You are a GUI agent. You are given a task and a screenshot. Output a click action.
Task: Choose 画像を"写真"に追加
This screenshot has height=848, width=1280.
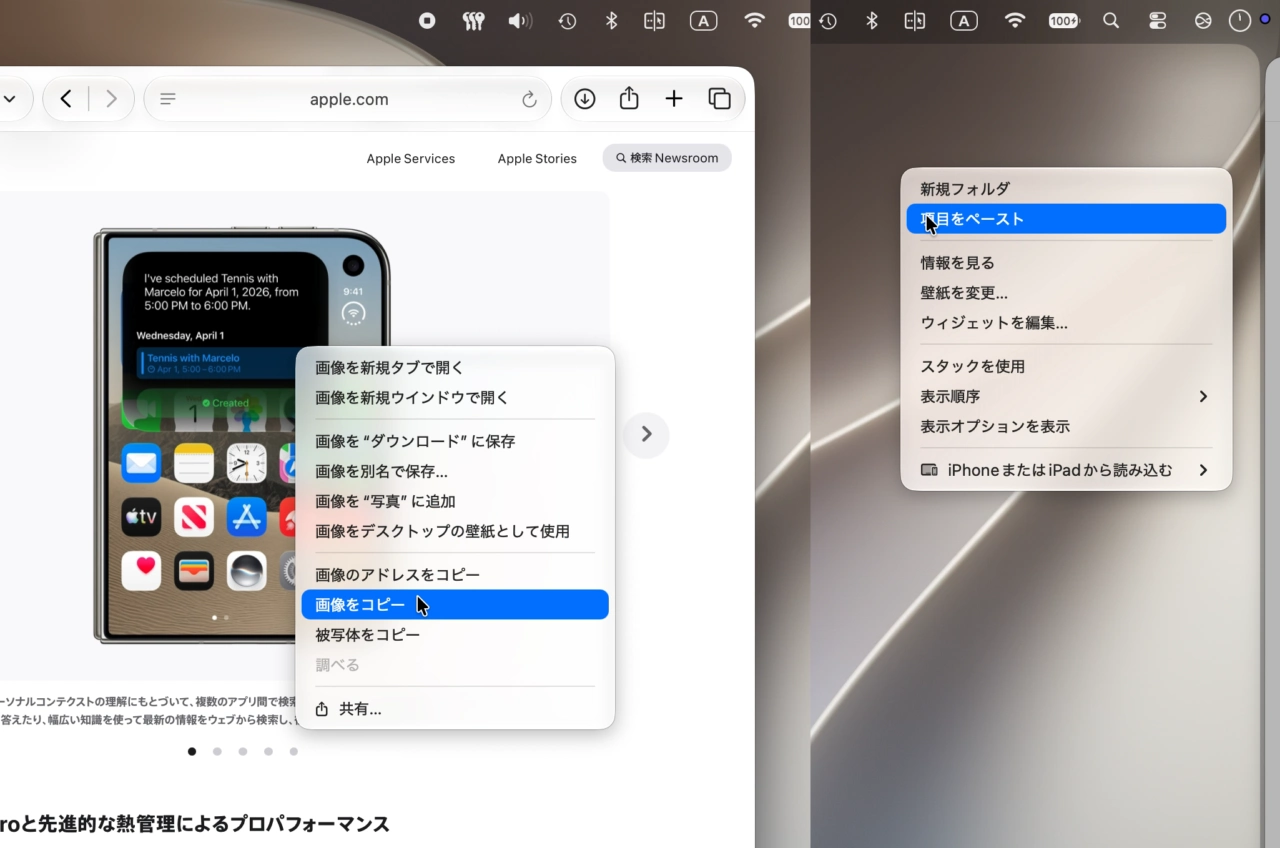coord(455,501)
